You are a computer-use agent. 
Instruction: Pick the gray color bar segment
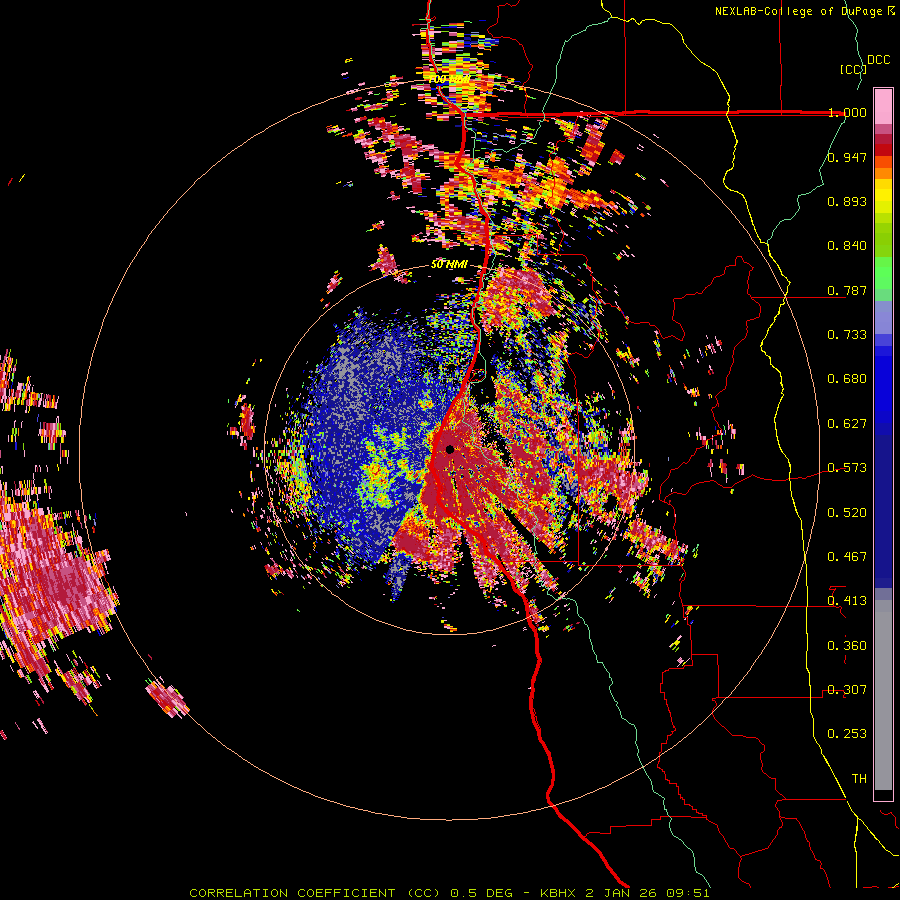pos(883,695)
